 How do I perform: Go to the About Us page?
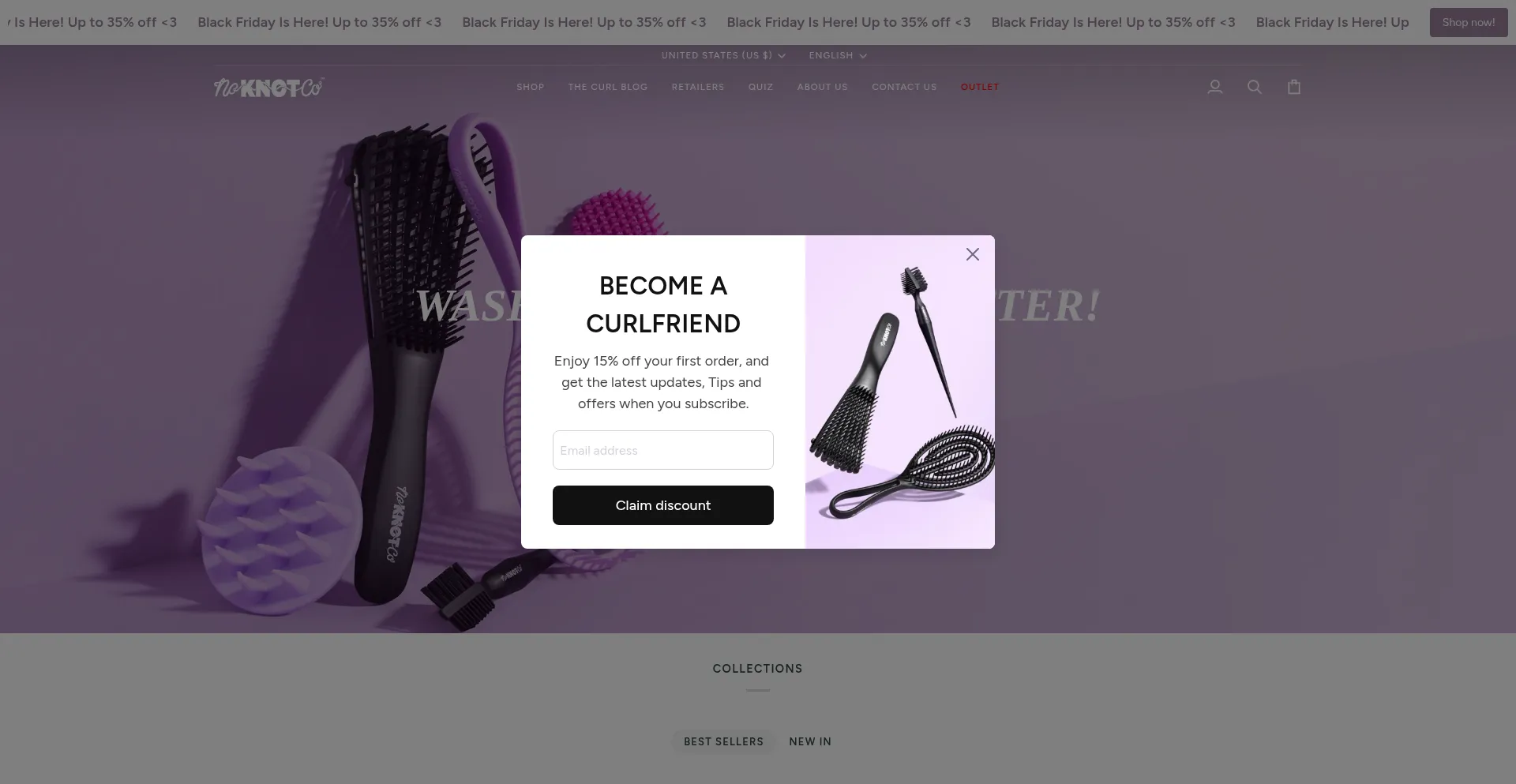click(823, 87)
